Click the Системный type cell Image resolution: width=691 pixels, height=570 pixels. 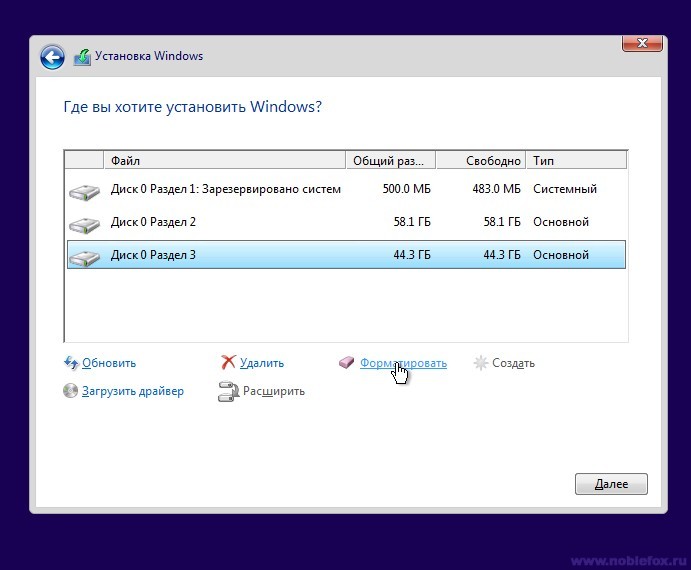click(565, 189)
